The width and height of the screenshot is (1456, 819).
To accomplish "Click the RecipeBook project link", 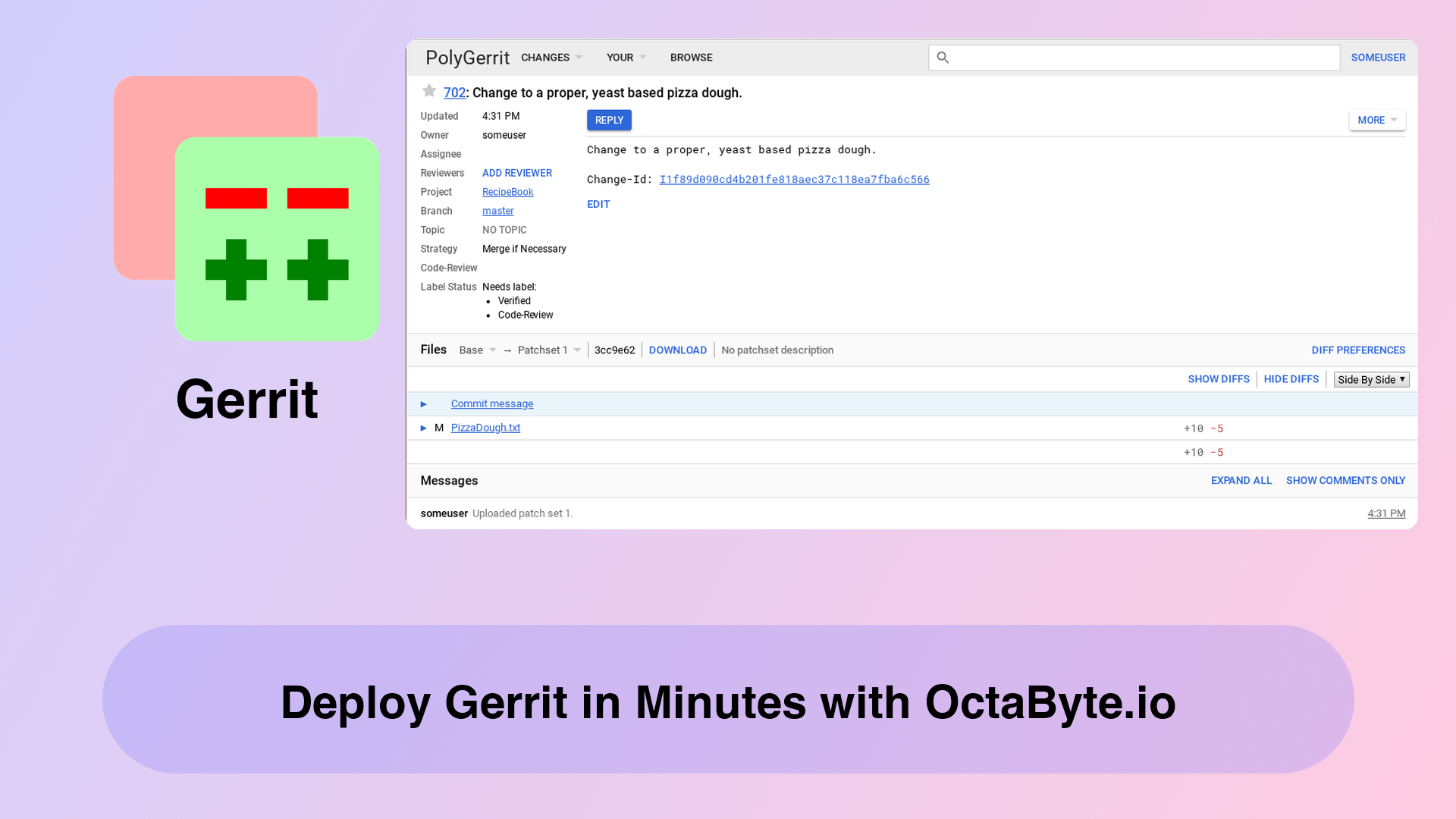I will [507, 191].
